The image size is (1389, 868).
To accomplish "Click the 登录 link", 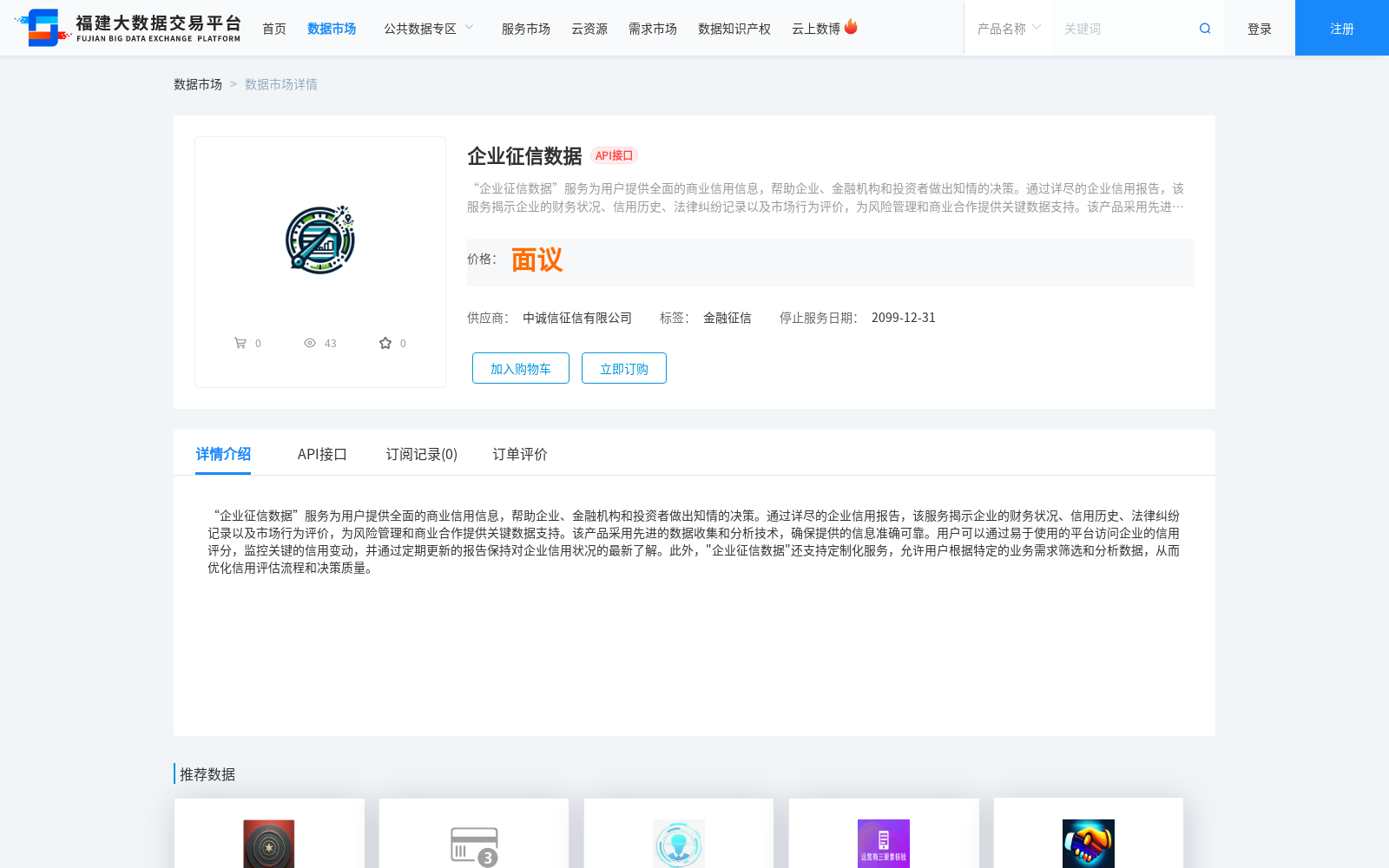I will pos(1260,29).
